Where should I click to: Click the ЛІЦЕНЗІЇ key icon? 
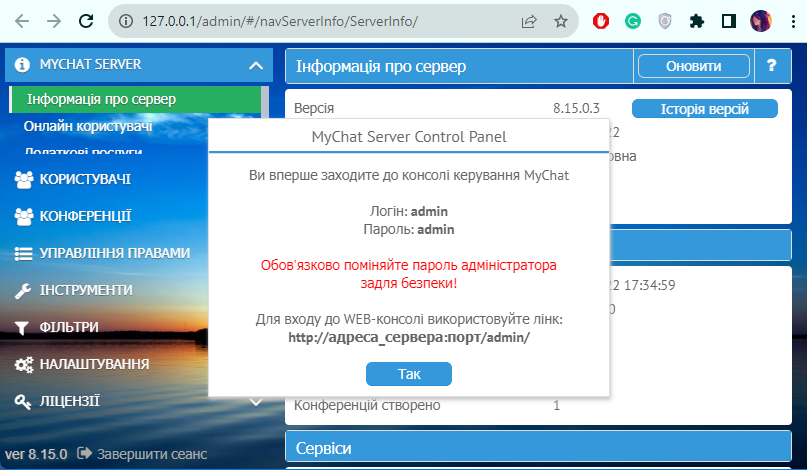(23, 402)
